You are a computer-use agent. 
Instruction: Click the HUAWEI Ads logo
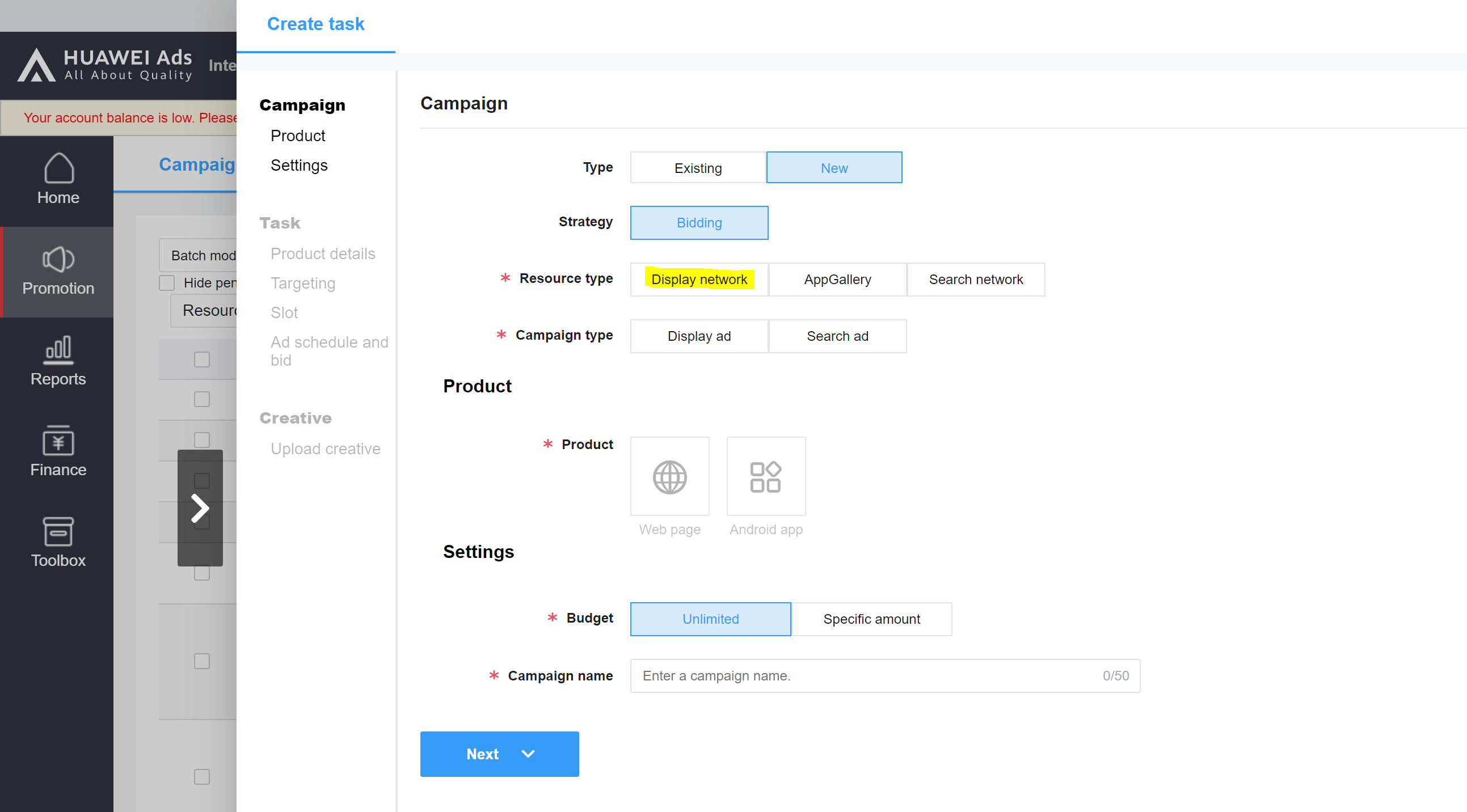[106, 65]
